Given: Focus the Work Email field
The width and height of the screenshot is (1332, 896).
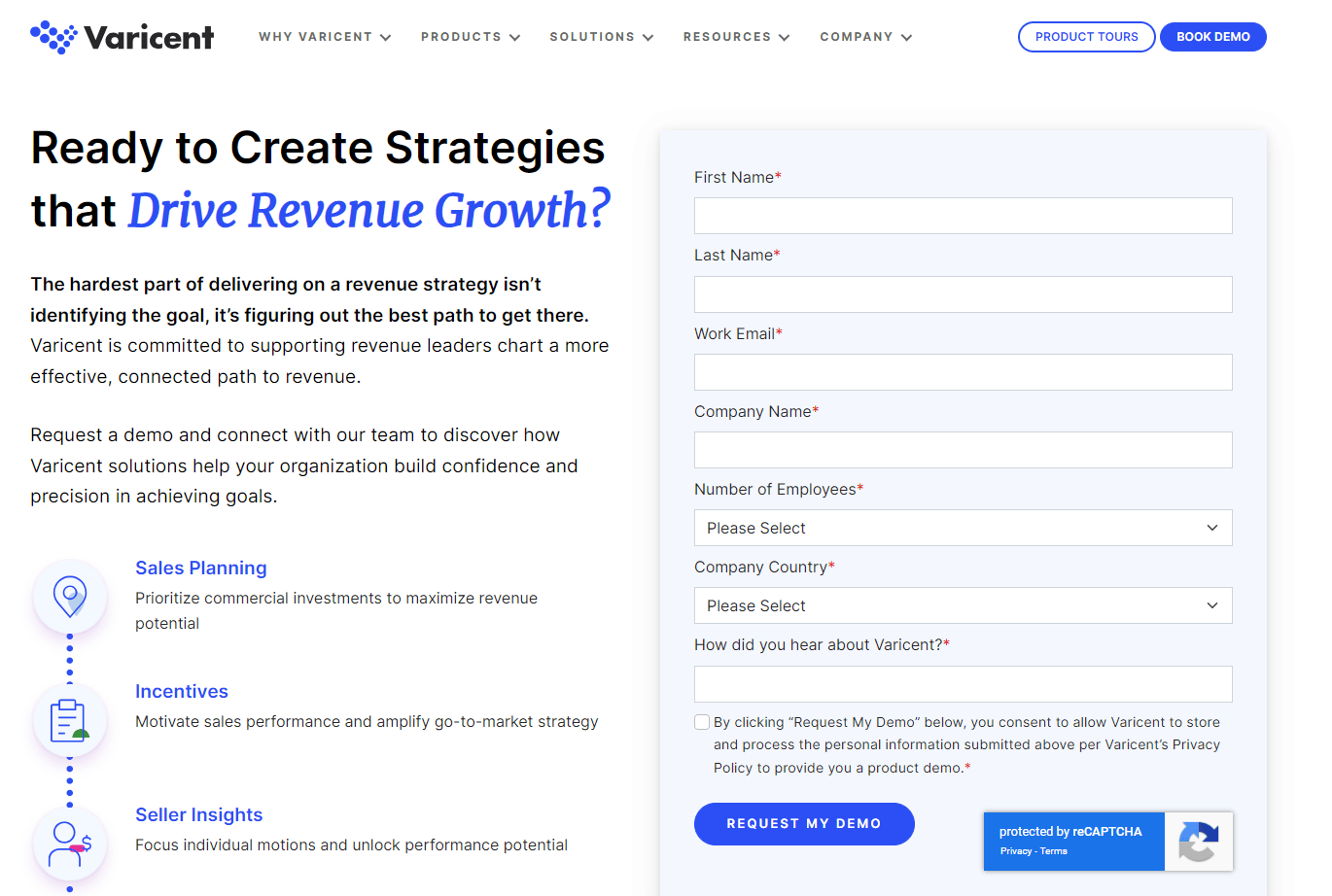Looking at the screenshot, I should [963, 372].
